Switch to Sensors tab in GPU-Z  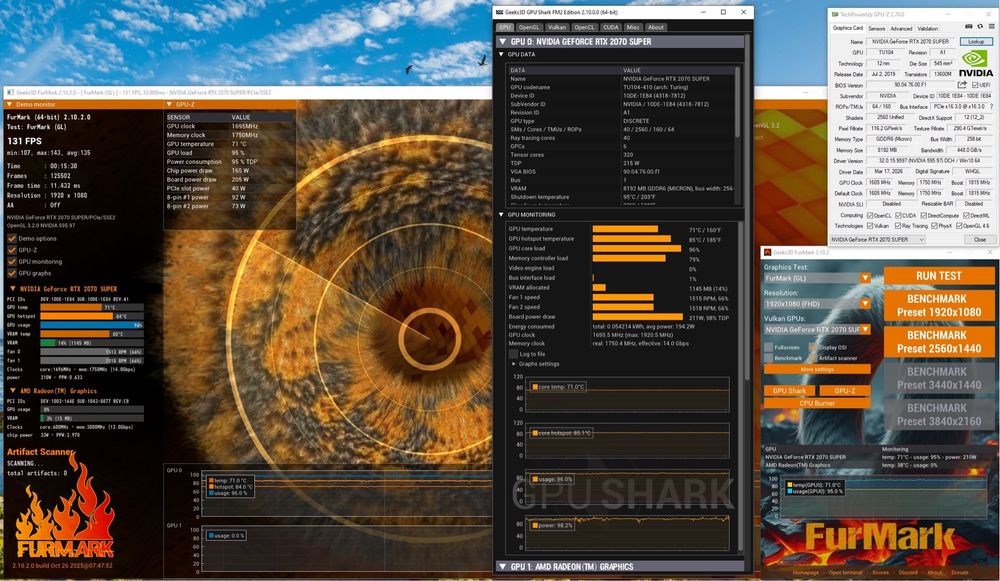click(x=877, y=28)
